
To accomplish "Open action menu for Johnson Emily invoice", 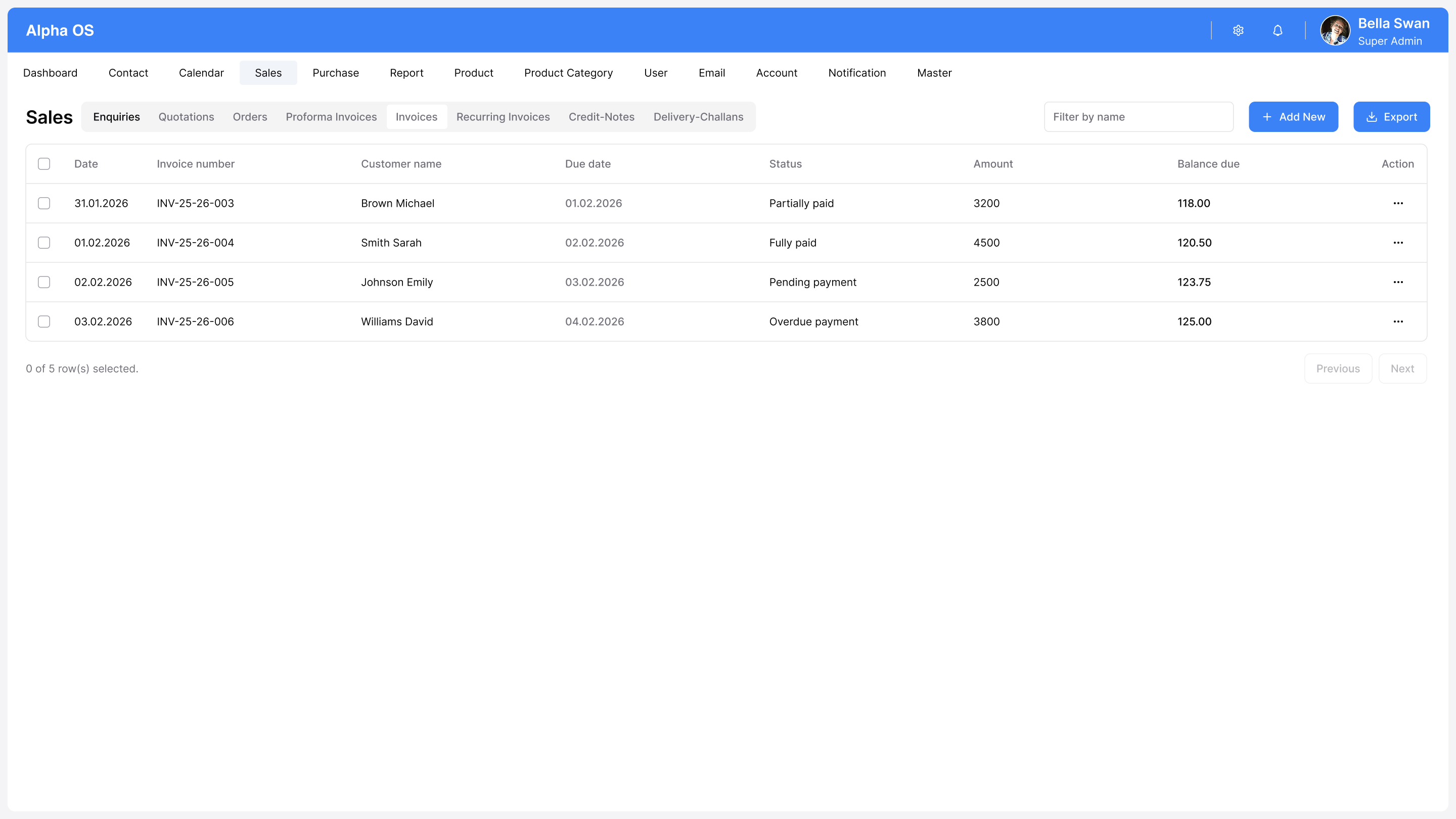I will point(1398,282).
